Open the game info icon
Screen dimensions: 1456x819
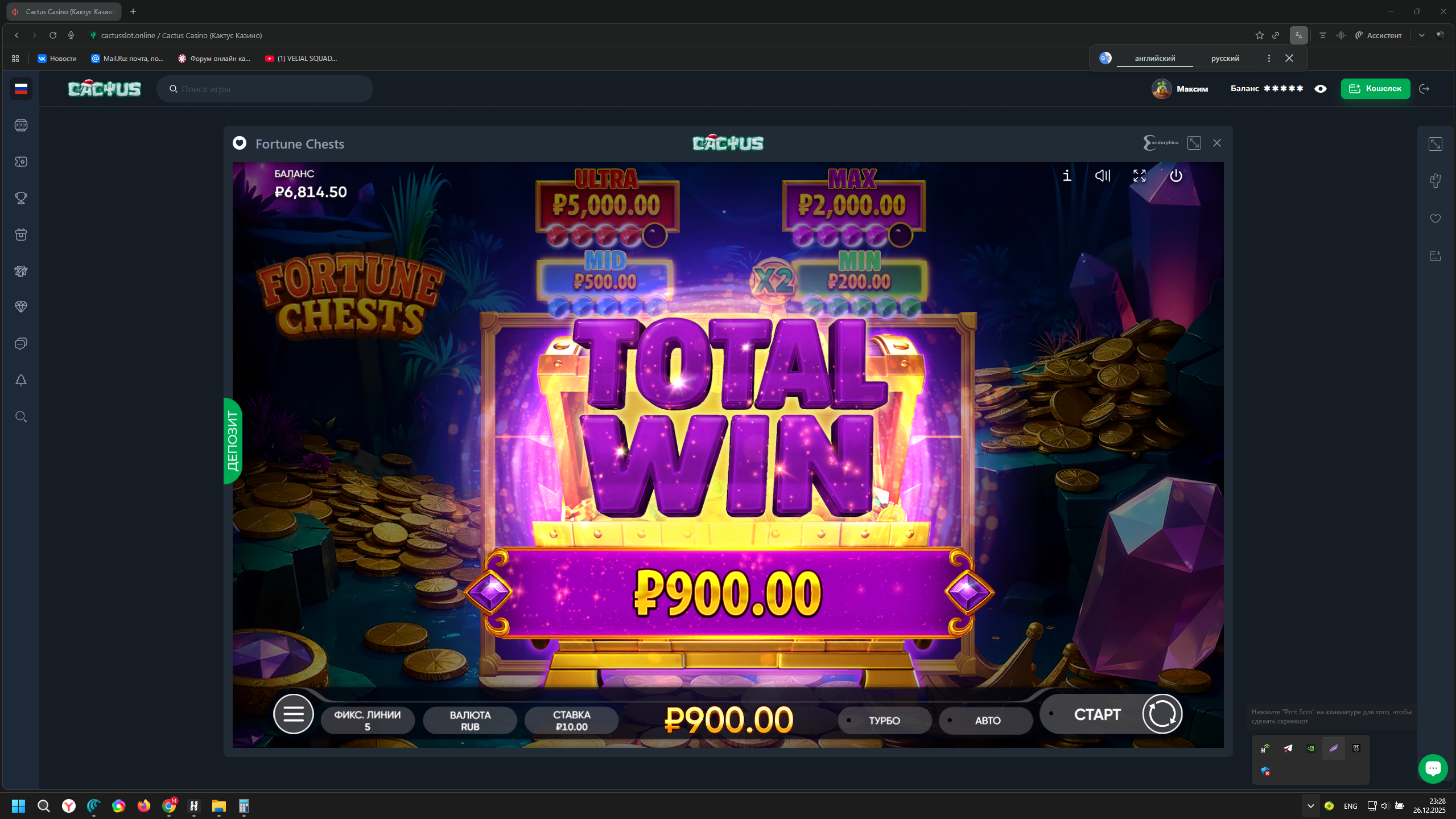pyautogui.click(x=1067, y=176)
